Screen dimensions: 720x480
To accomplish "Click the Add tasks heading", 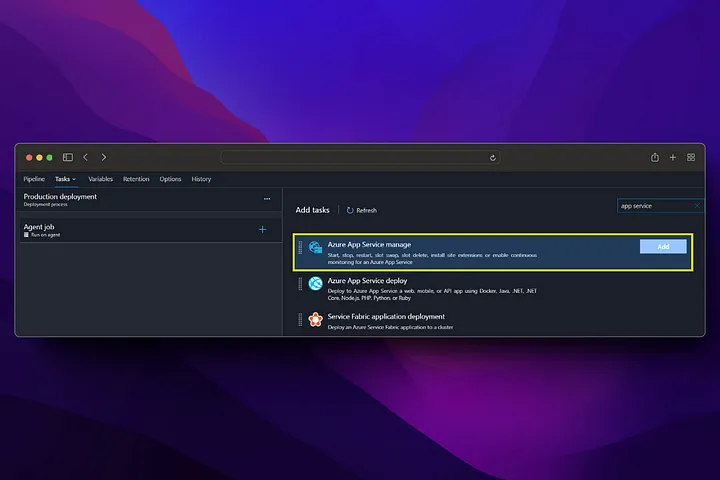I will click(x=312, y=210).
